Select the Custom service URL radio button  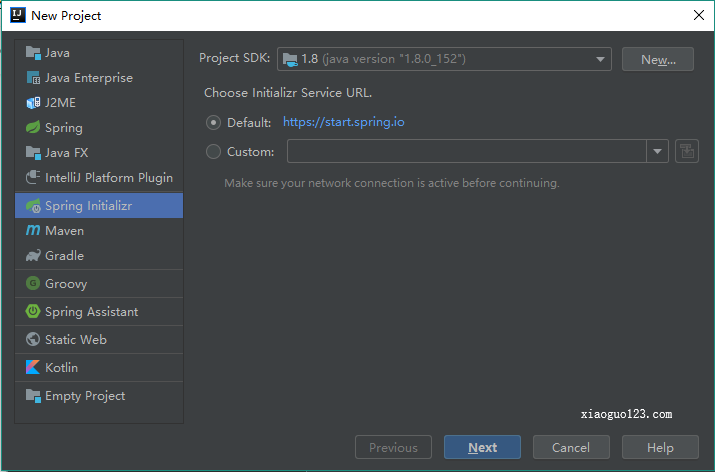(213, 152)
